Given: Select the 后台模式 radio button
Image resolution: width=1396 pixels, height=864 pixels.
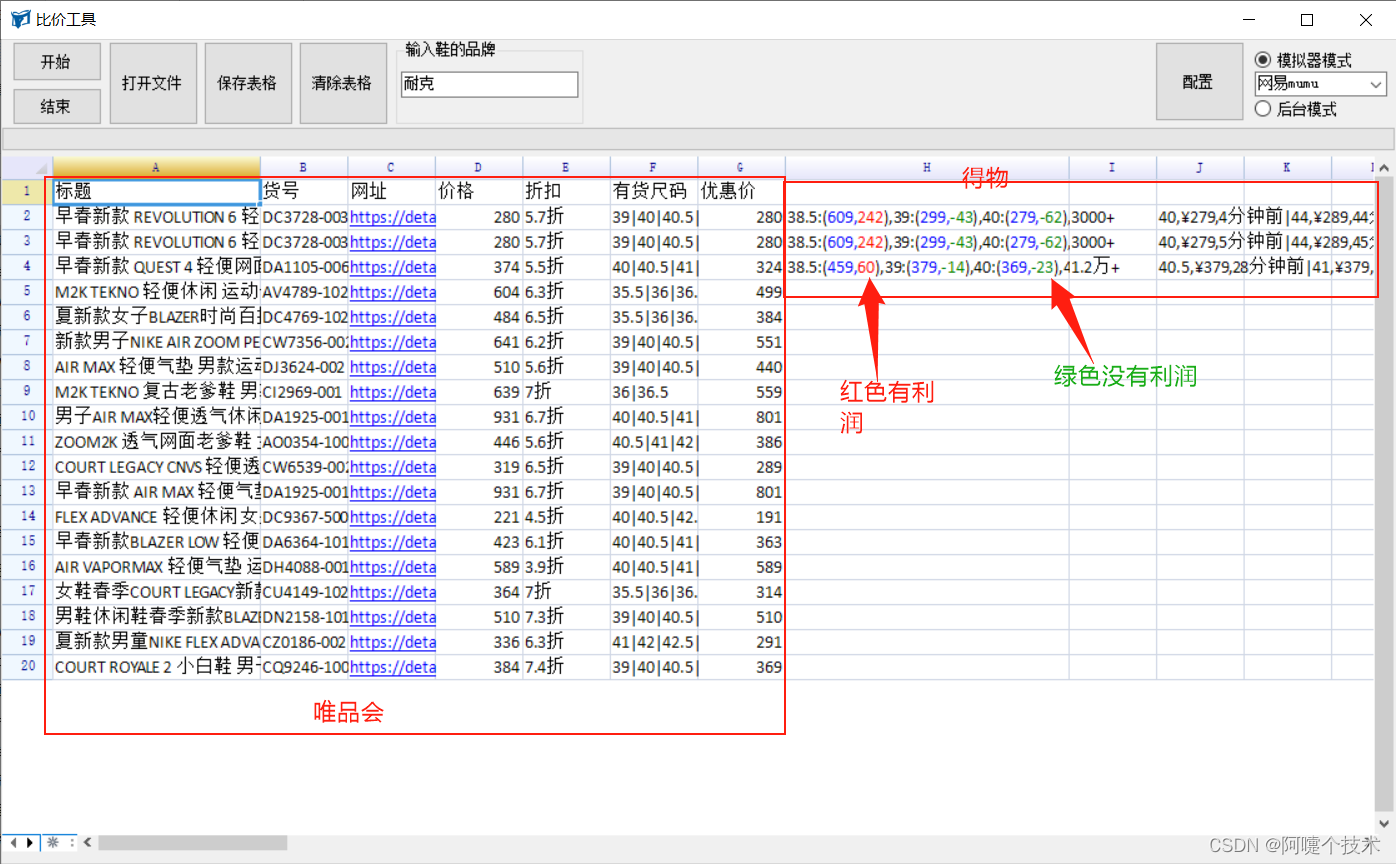Looking at the screenshot, I should pyautogui.click(x=1262, y=109).
